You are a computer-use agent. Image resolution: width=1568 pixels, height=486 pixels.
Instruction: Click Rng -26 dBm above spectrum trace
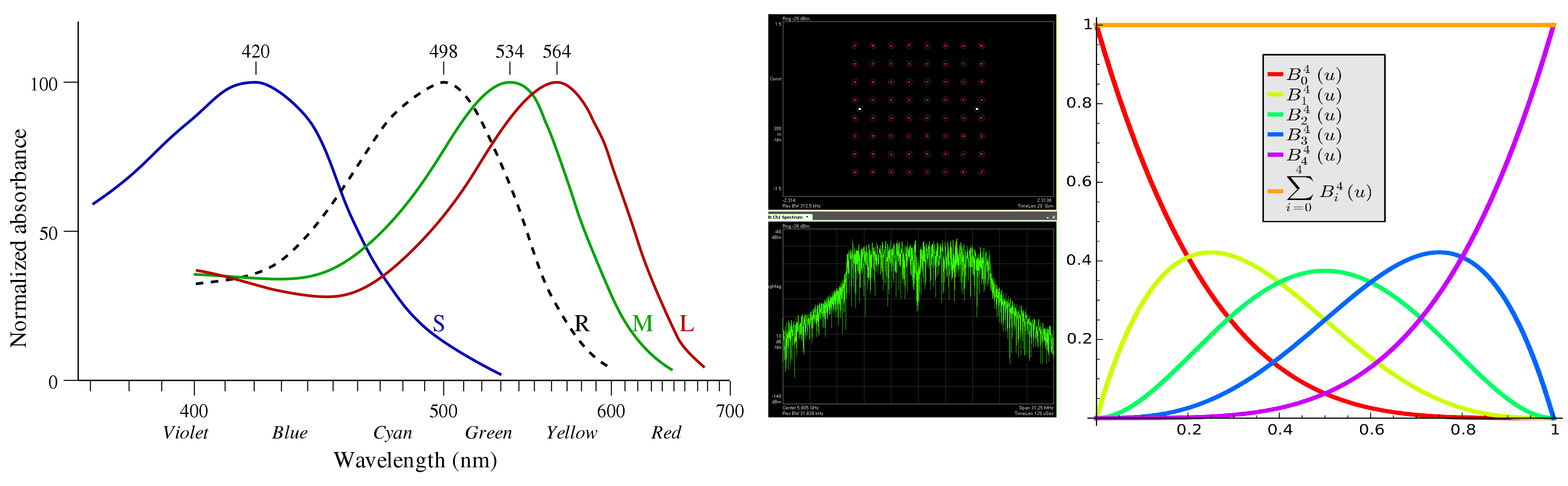click(x=796, y=226)
